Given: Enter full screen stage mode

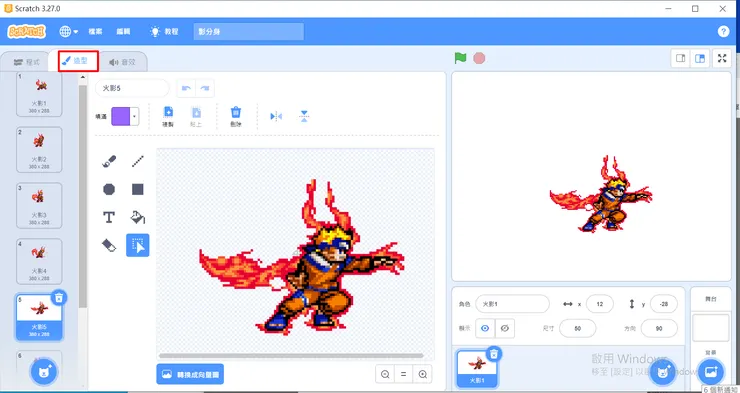Looking at the screenshot, I should tap(722, 59).
